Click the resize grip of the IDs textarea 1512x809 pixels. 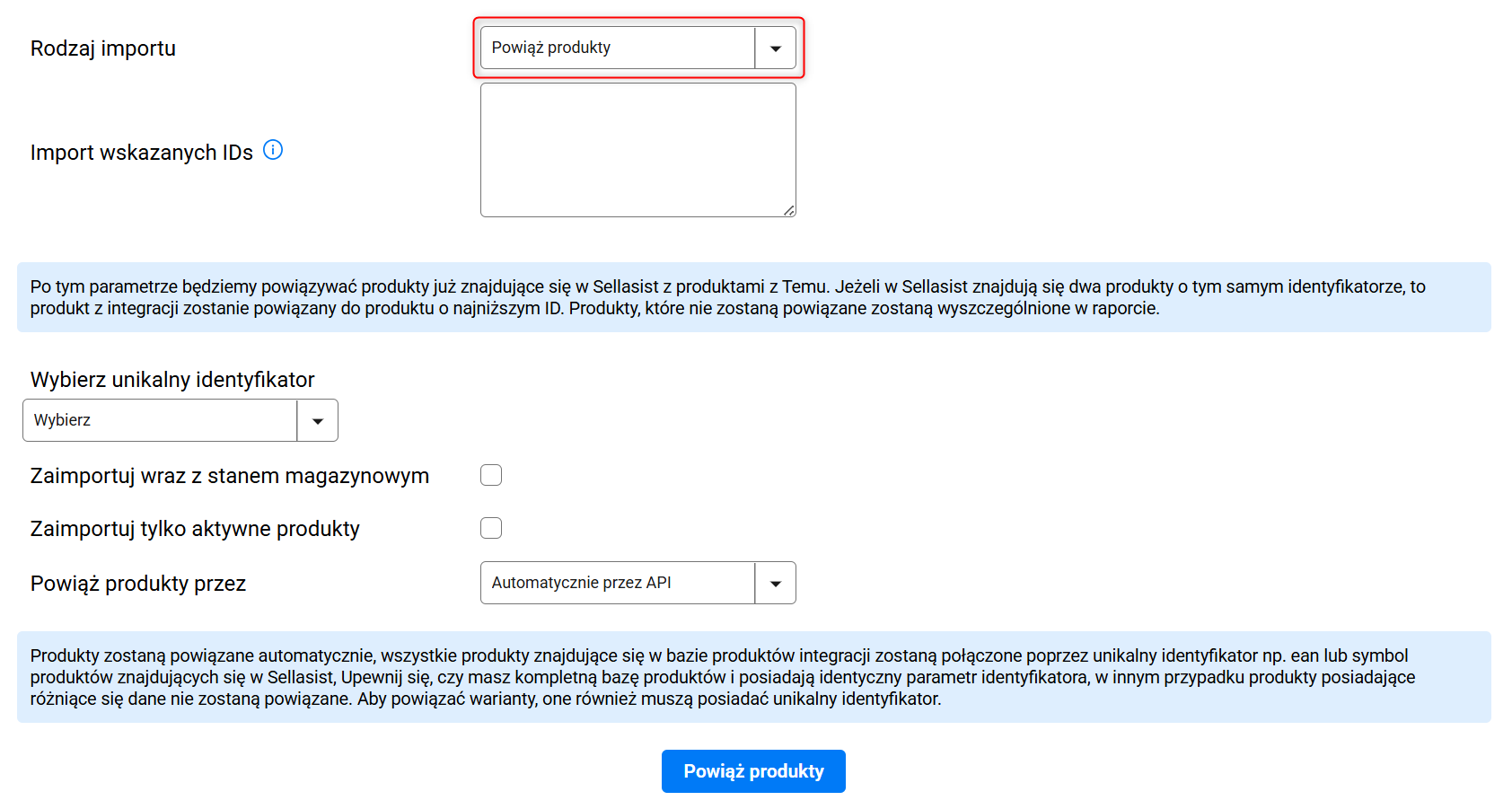pyautogui.click(x=788, y=210)
